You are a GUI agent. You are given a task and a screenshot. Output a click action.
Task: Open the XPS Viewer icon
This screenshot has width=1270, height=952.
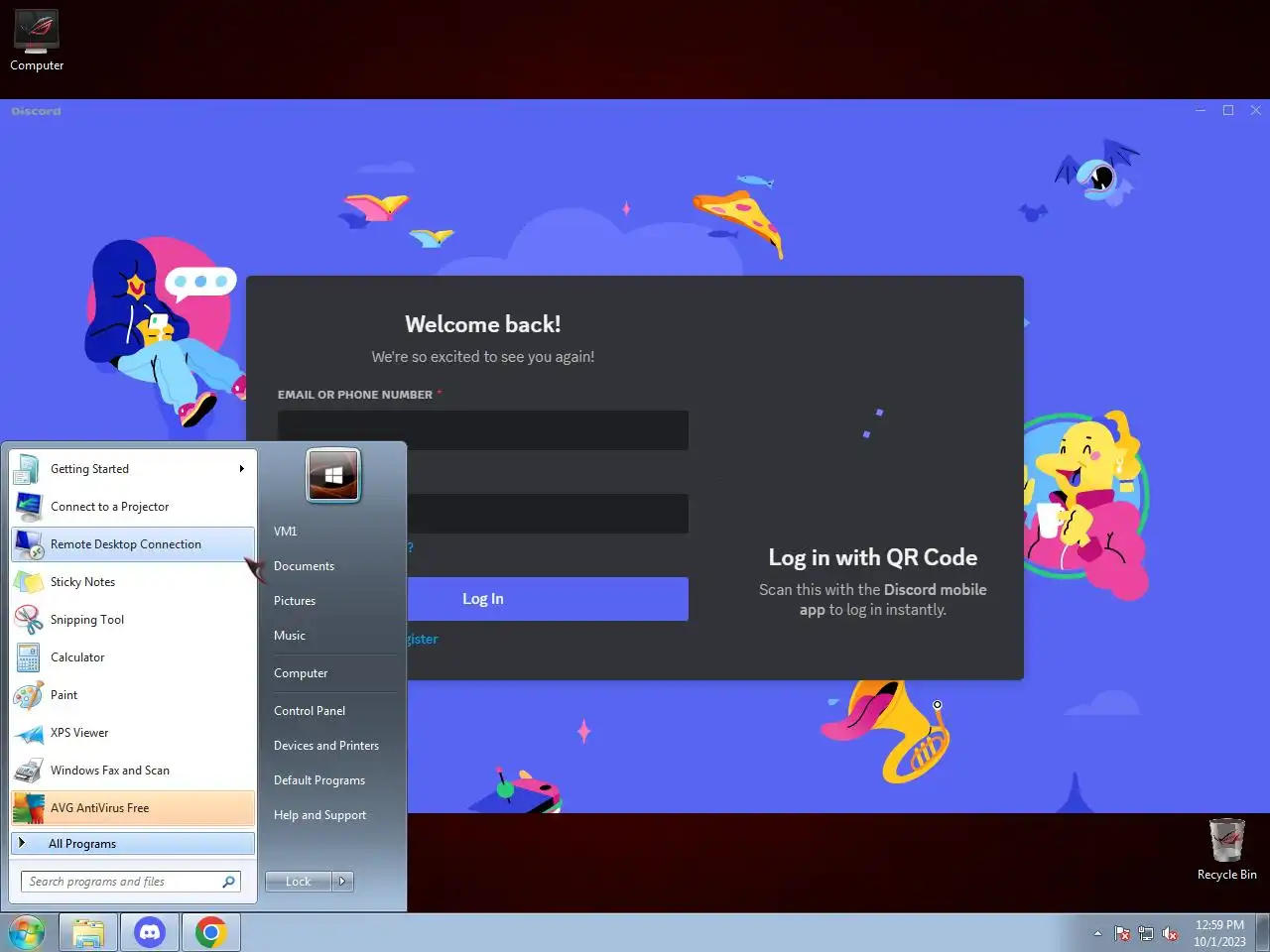pyautogui.click(x=28, y=733)
